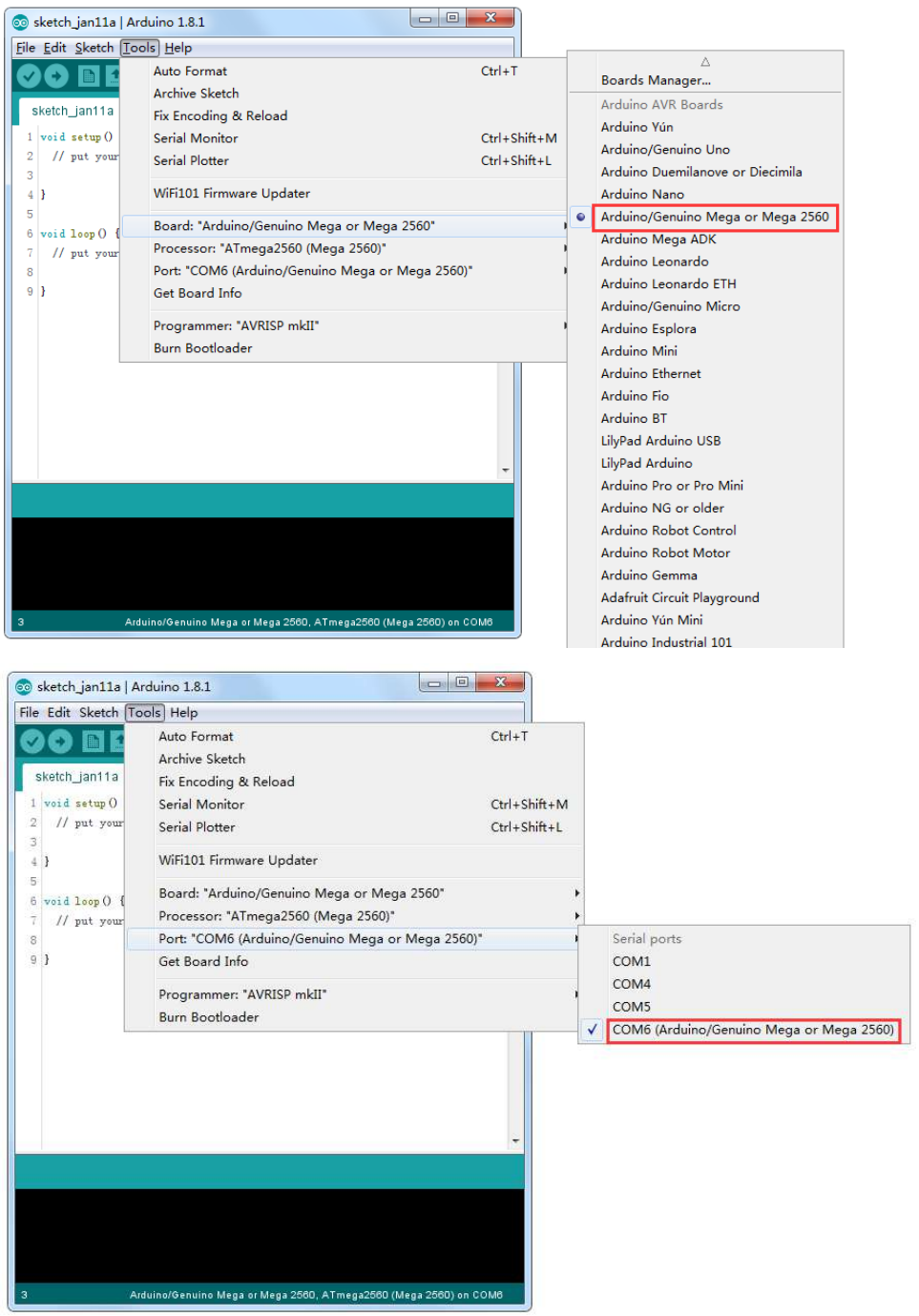The width and height of the screenshot is (919, 1316).
Task: Select COM6 (Arduino/Genuino Mega) serial port
Action: click(753, 1031)
